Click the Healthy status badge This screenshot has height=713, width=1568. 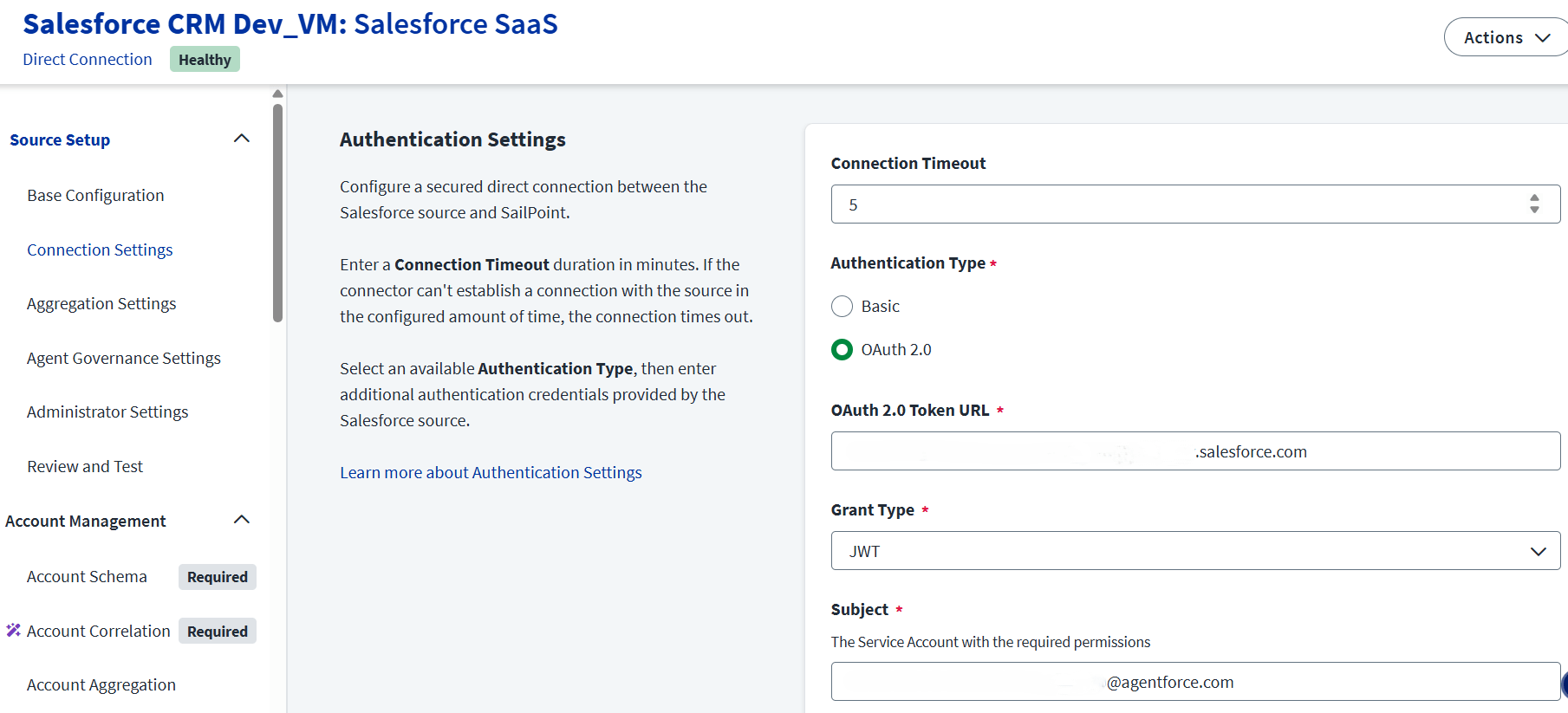click(x=205, y=59)
